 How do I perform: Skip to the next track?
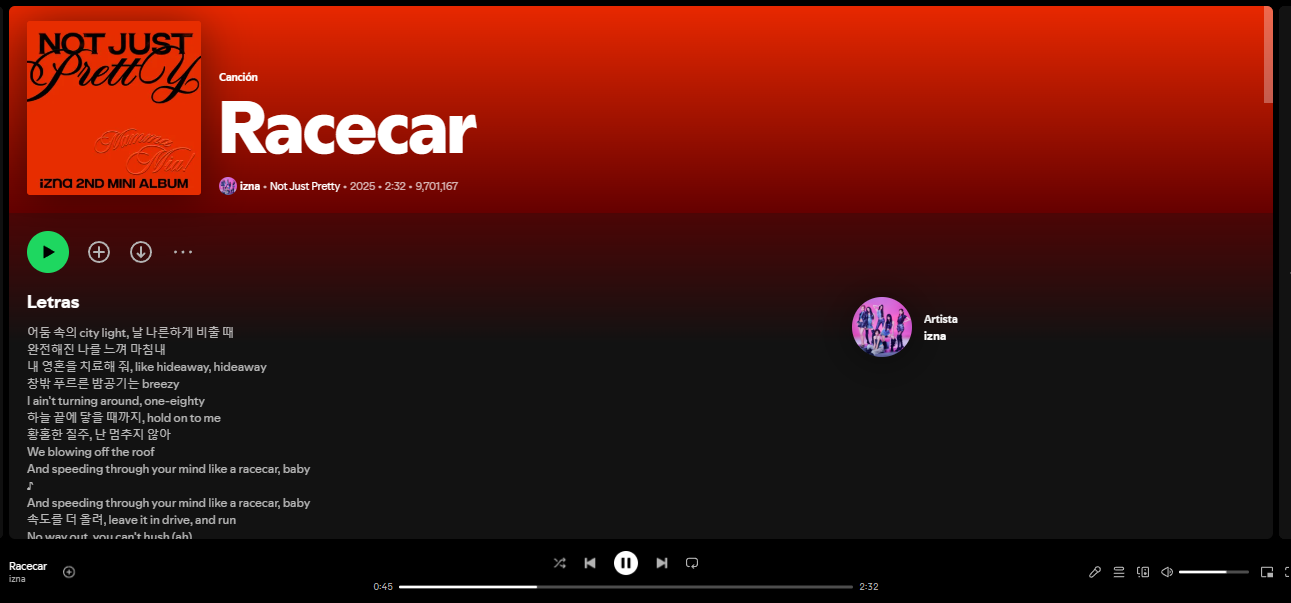[662, 563]
